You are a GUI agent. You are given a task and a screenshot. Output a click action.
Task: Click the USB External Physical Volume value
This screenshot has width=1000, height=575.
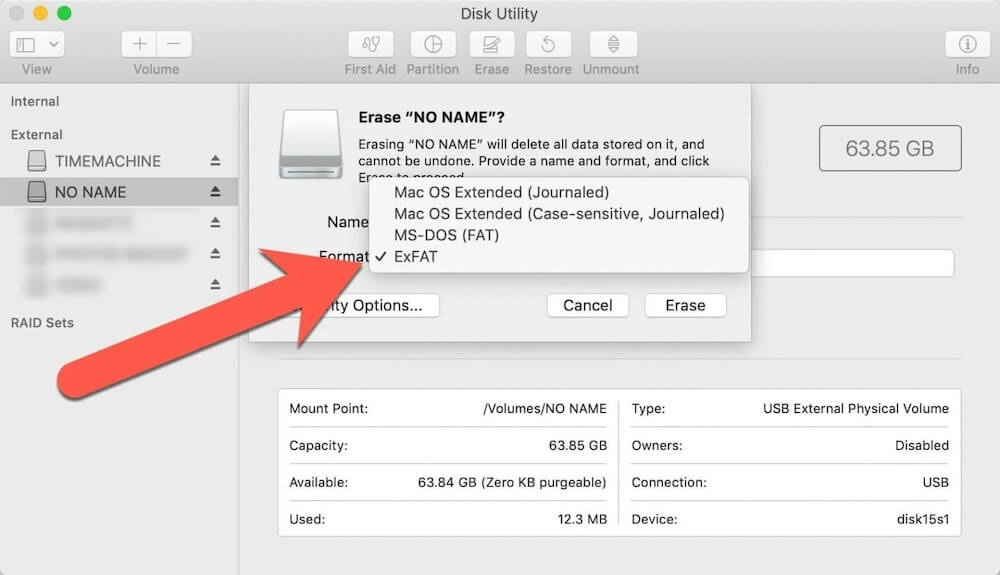855,409
